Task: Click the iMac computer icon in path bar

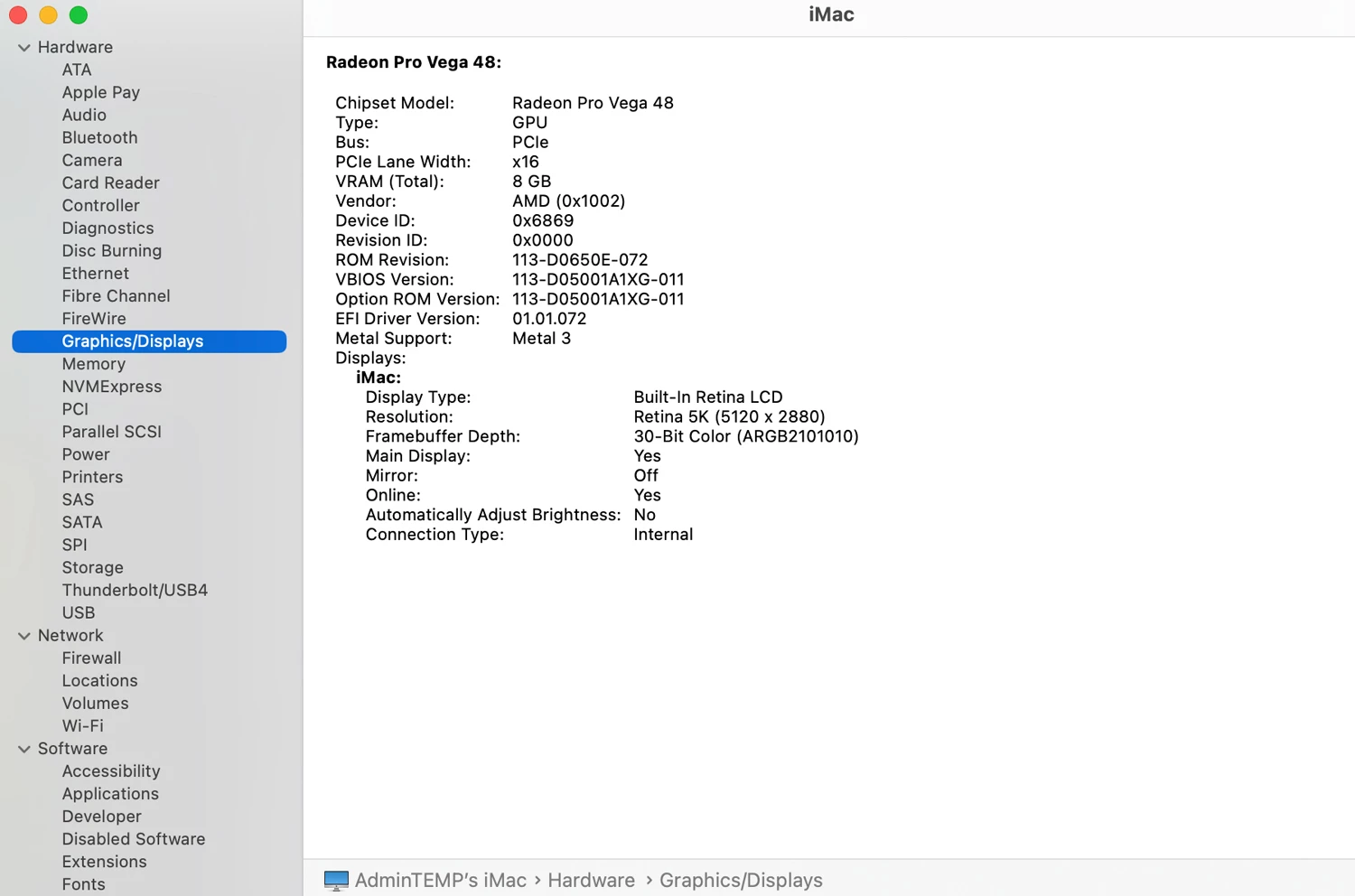Action: [336, 881]
